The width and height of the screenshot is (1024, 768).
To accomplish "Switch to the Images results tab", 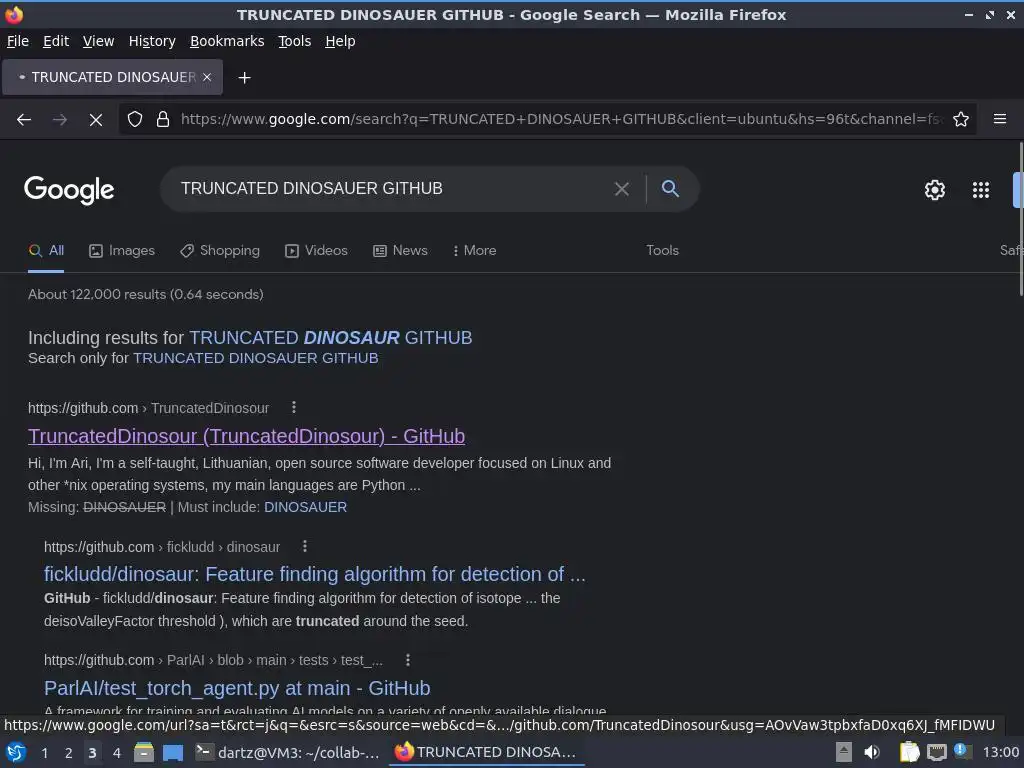I will 122,251.
